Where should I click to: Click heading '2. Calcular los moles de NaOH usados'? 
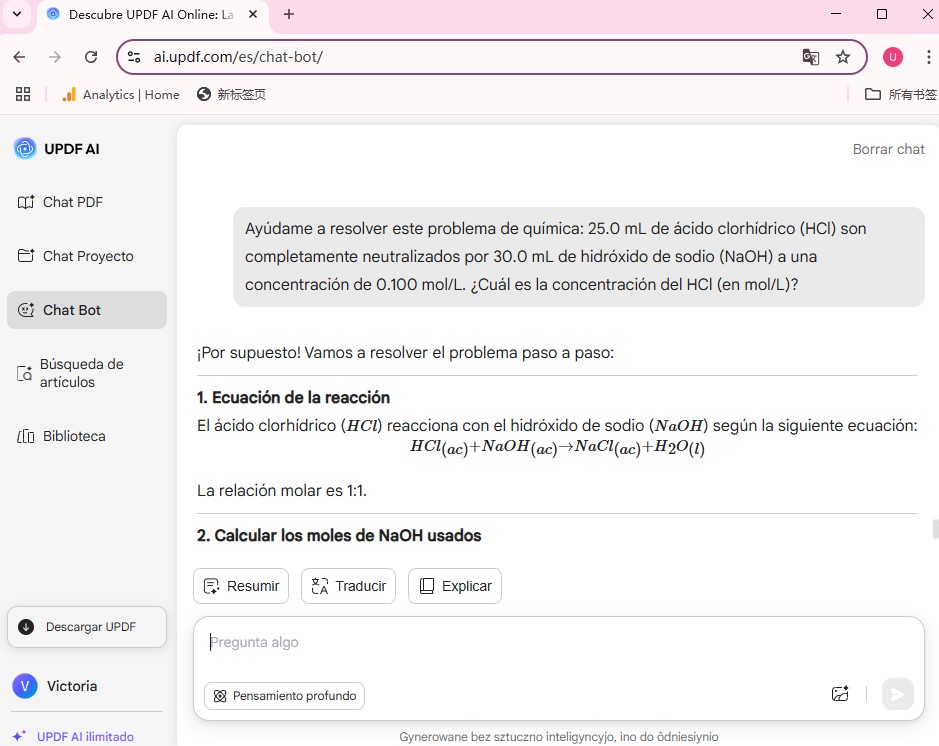click(339, 535)
